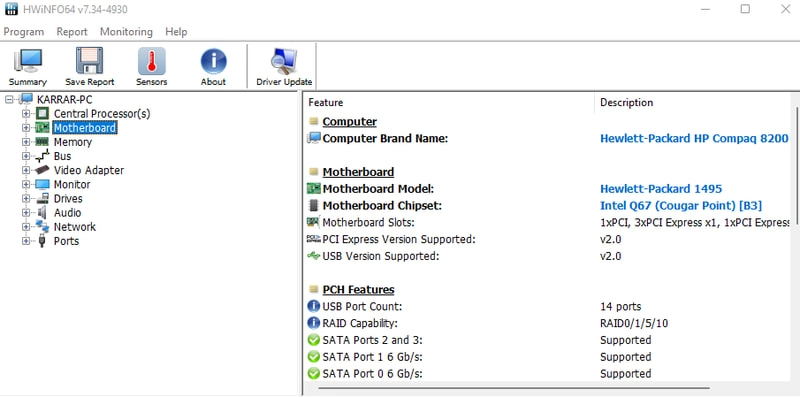Image resolution: width=800 pixels, height=397 pixels.
Task: Click the Drives tree icon
Action: click(42, 198)
